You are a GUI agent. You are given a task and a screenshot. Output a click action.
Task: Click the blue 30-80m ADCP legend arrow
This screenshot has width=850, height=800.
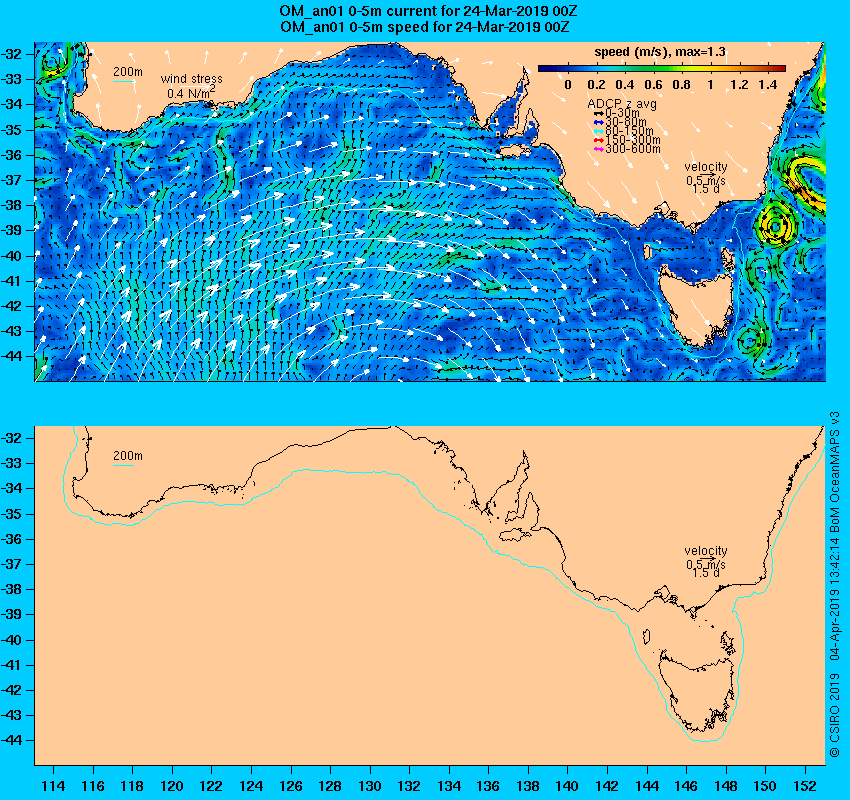point(598,122)
